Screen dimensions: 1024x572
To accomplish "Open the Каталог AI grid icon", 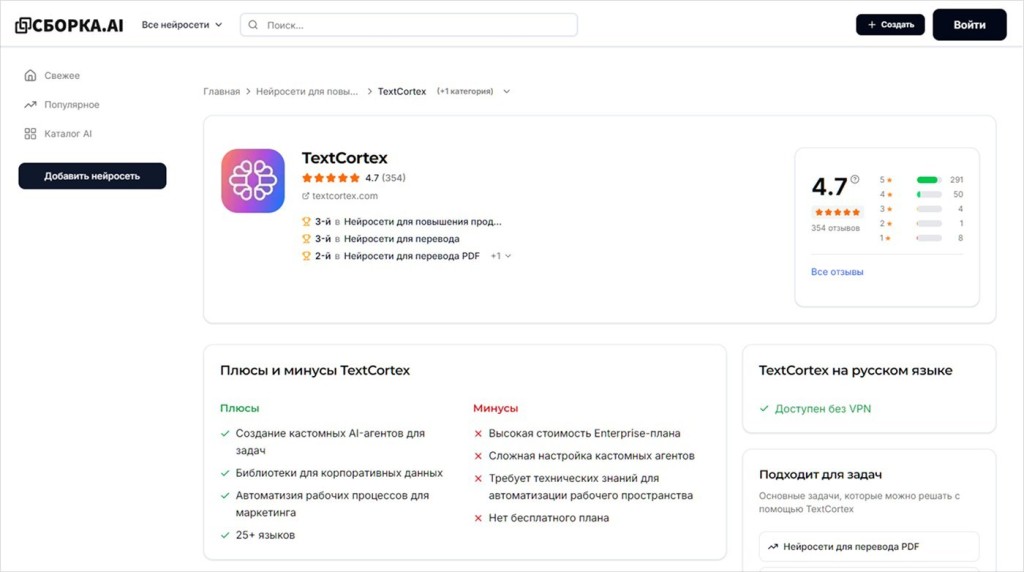I will point(30,133).
